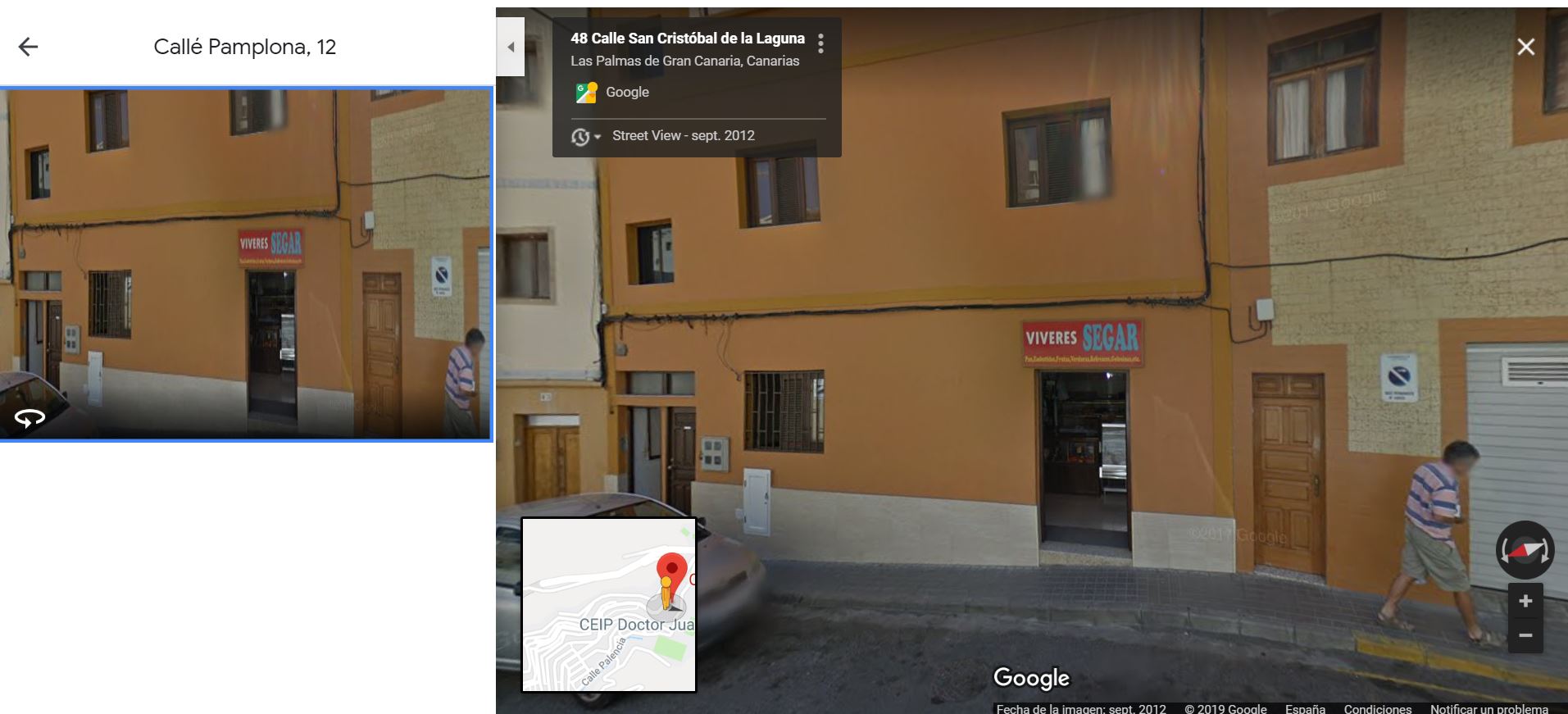The image size is (1568, 714).
Task: Click the compass to reset heading
Action: (x=1525, y=550)
